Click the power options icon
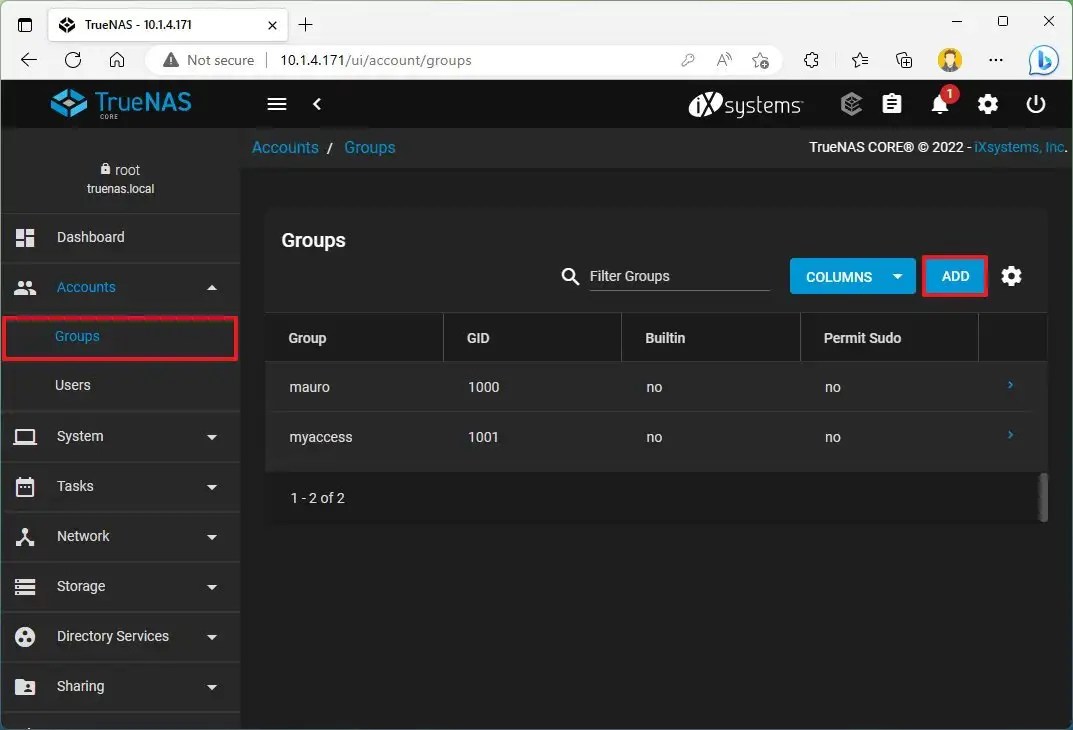The height and width of the screenshot is (730, 1073). coord(1036,104)
